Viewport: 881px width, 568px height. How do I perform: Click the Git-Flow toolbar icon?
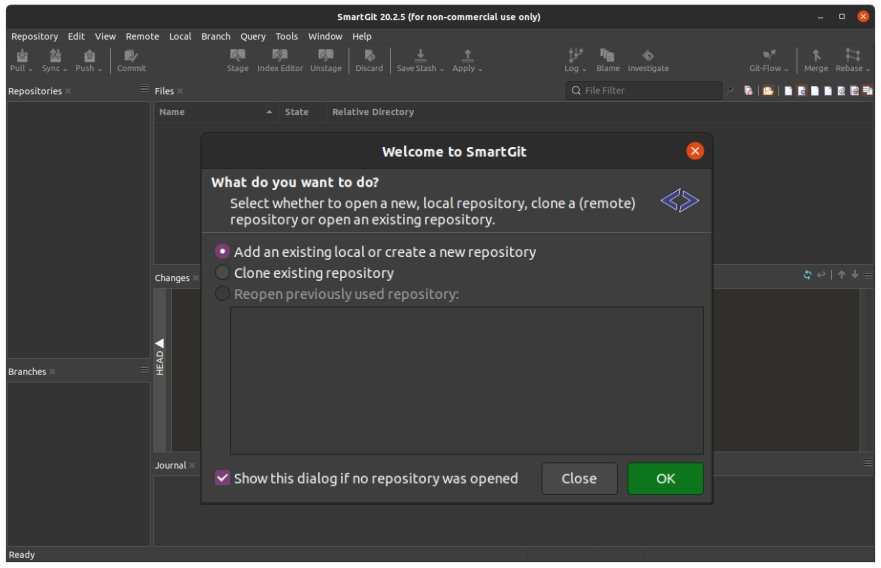coord(769,55)
